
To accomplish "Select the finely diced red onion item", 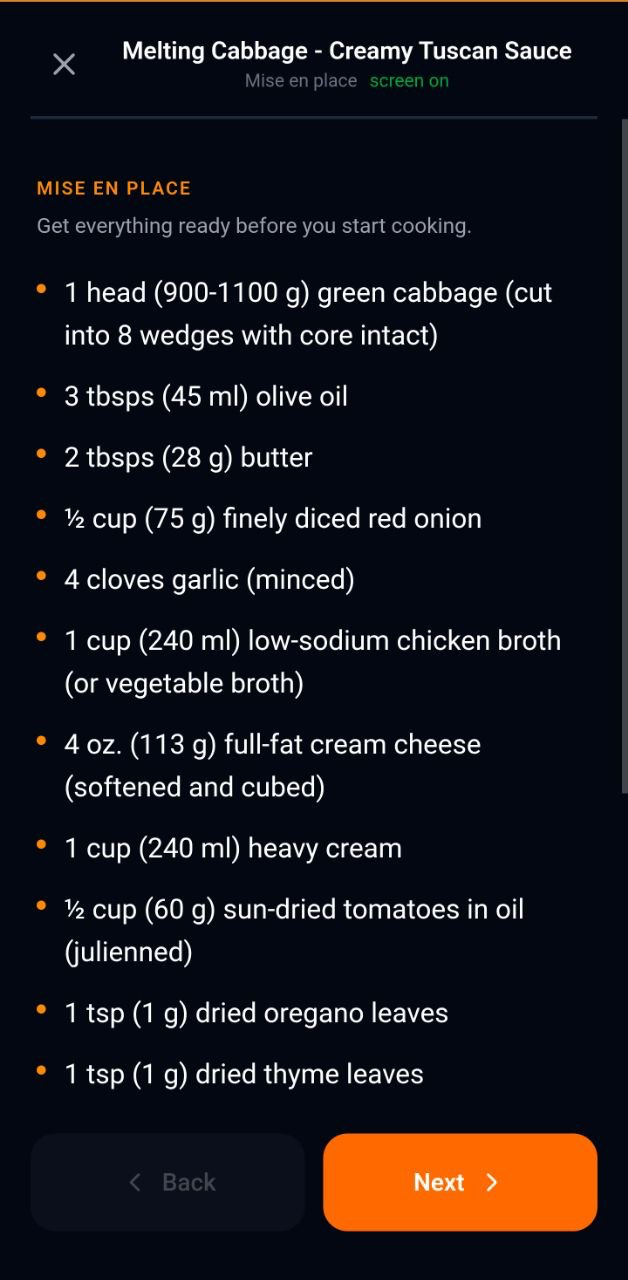I will coord(273,518).
